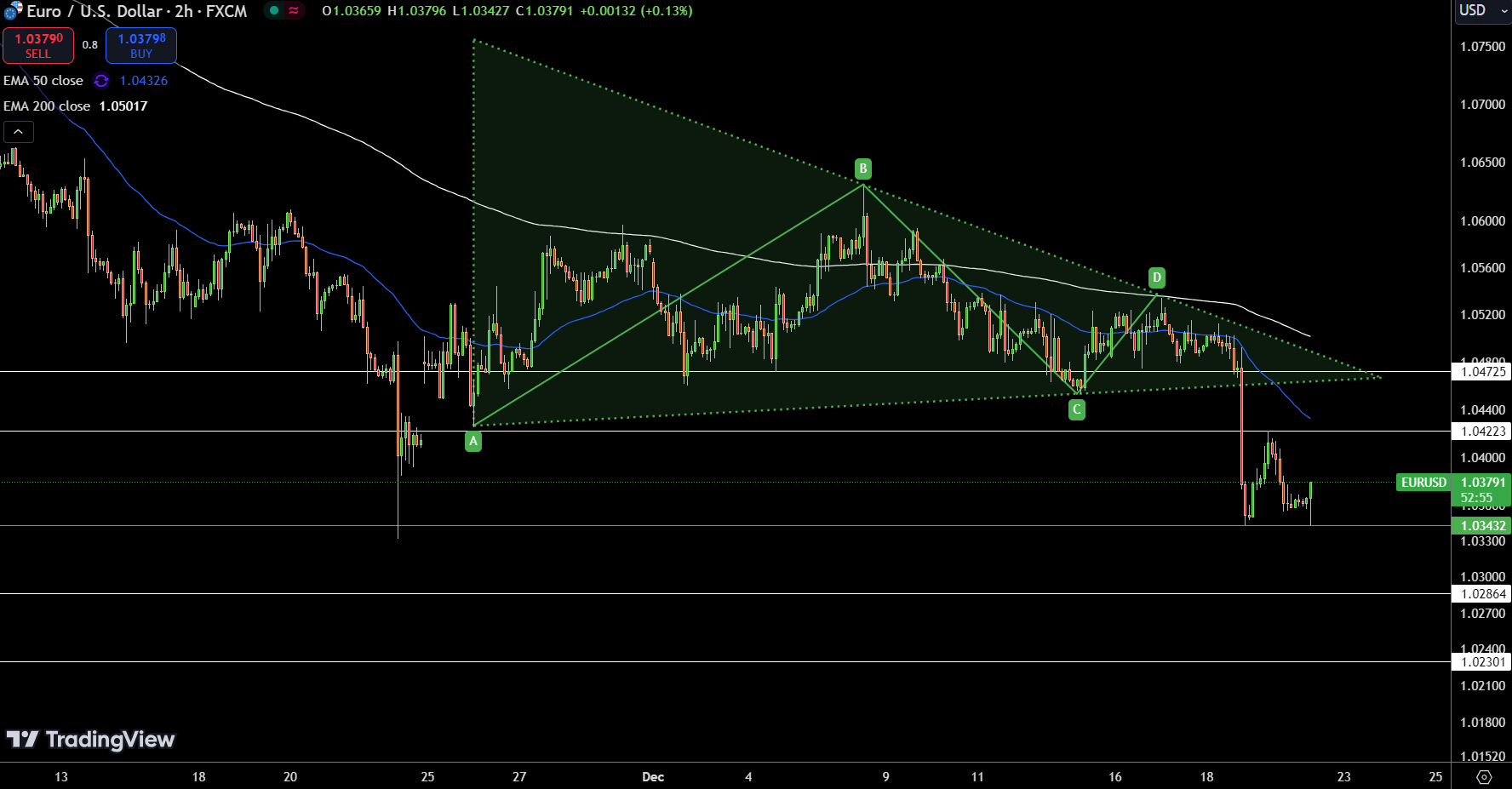1512x789 pixels.
Task: Select pattern point label C
Action: coord(1077,410)
